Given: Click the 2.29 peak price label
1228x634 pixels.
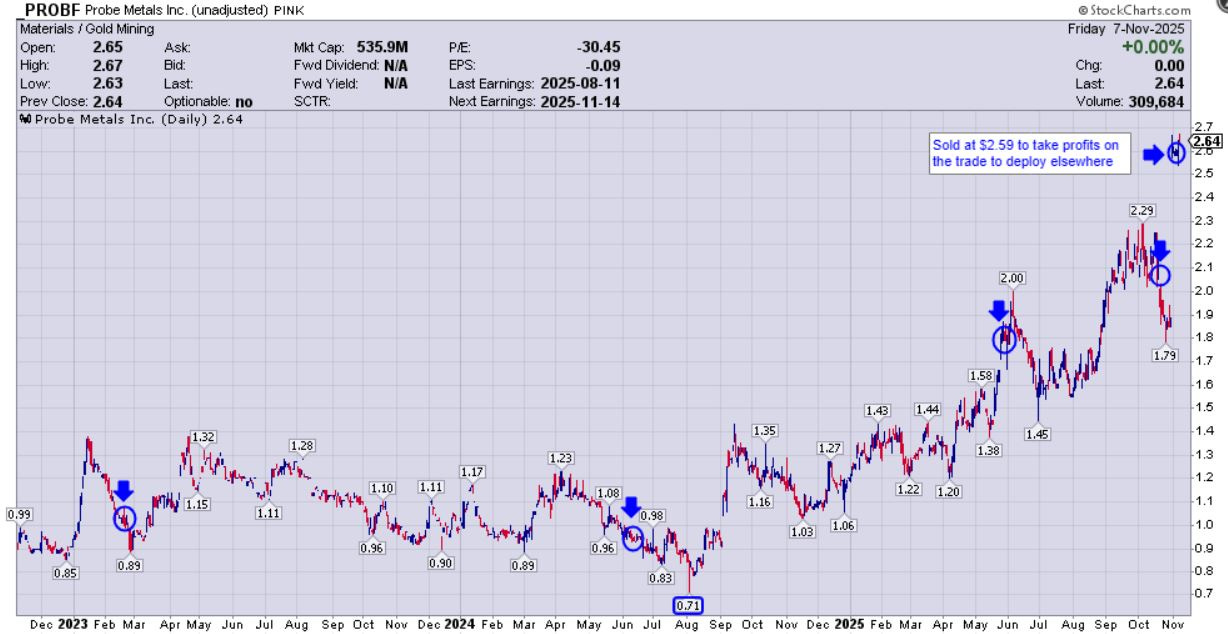Looking at the screenshot, I should (x=1141, y=210).
